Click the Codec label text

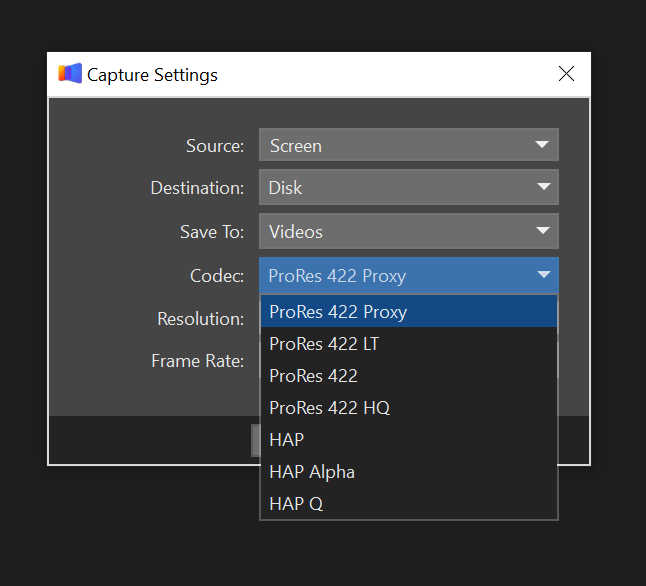pos(217,276)
